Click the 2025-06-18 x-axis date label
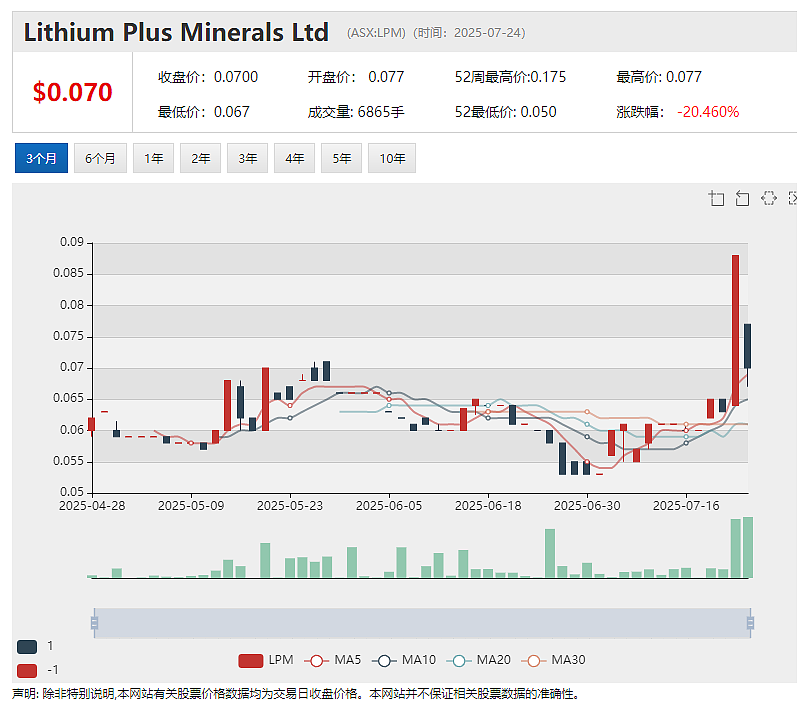810x717 pixels. point(488,506)
